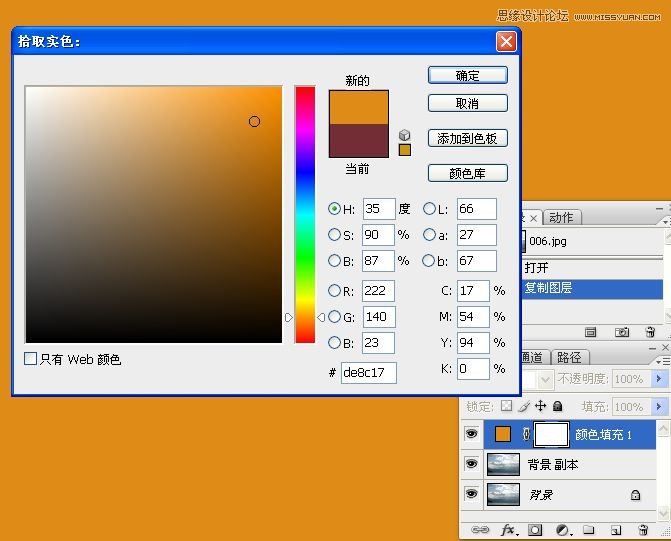Click the lock icon on 背景 layer
Screen dimensions: 671x541
[x=635, y=495]
